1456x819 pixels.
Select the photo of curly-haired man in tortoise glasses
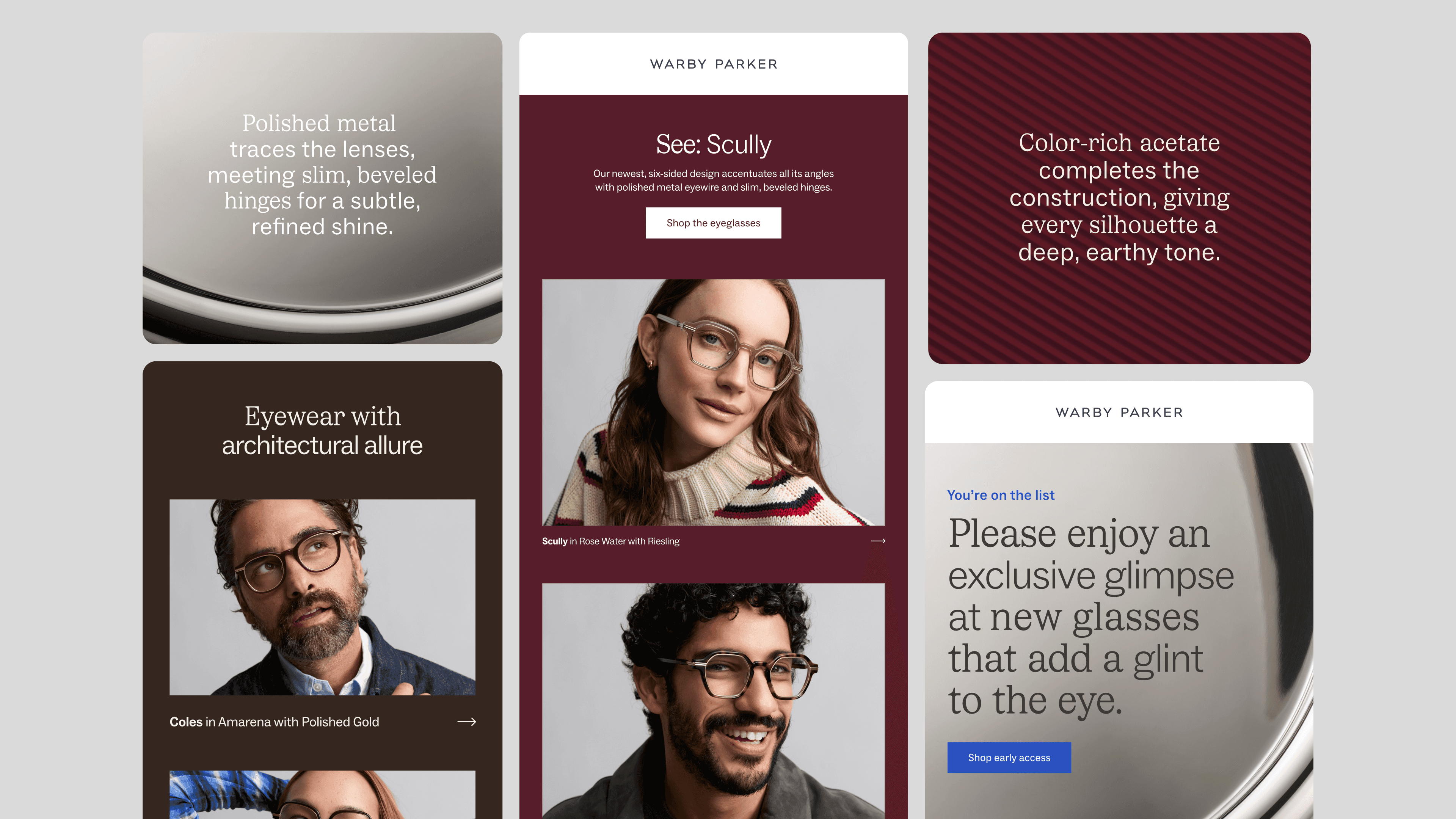click(x=713, y=701)
